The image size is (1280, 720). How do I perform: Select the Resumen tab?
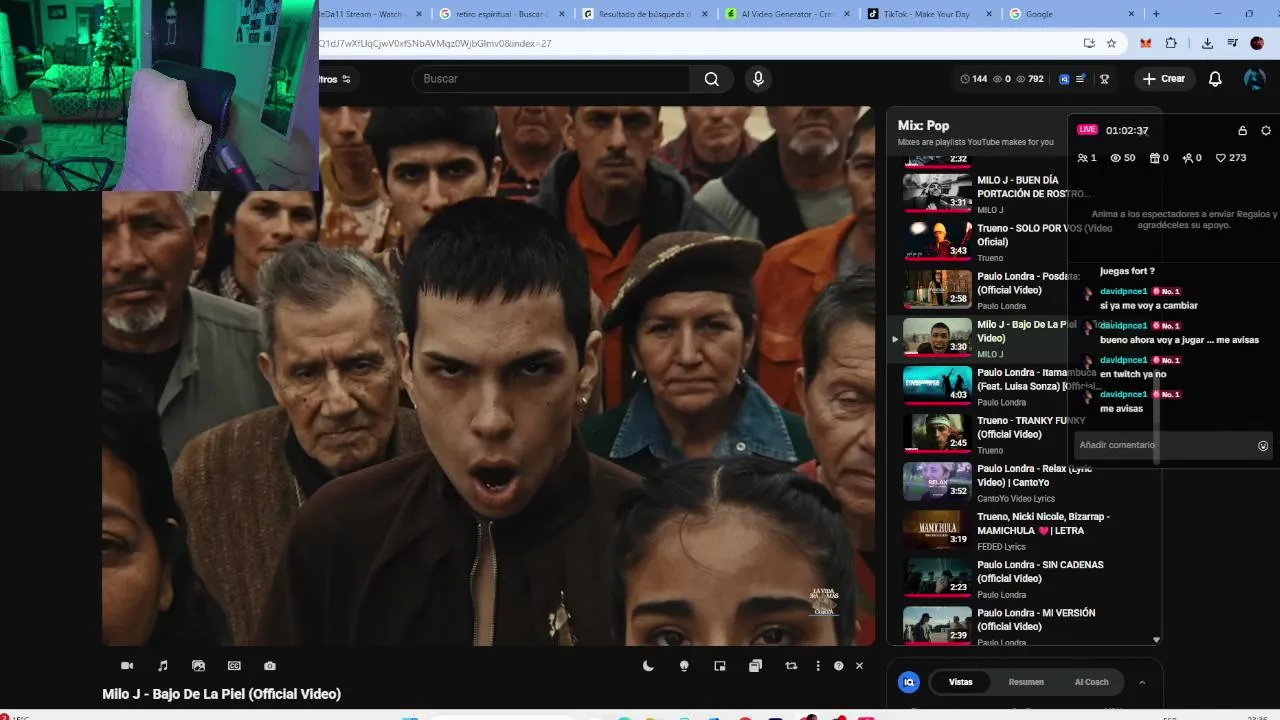(x=1026, y=682)
